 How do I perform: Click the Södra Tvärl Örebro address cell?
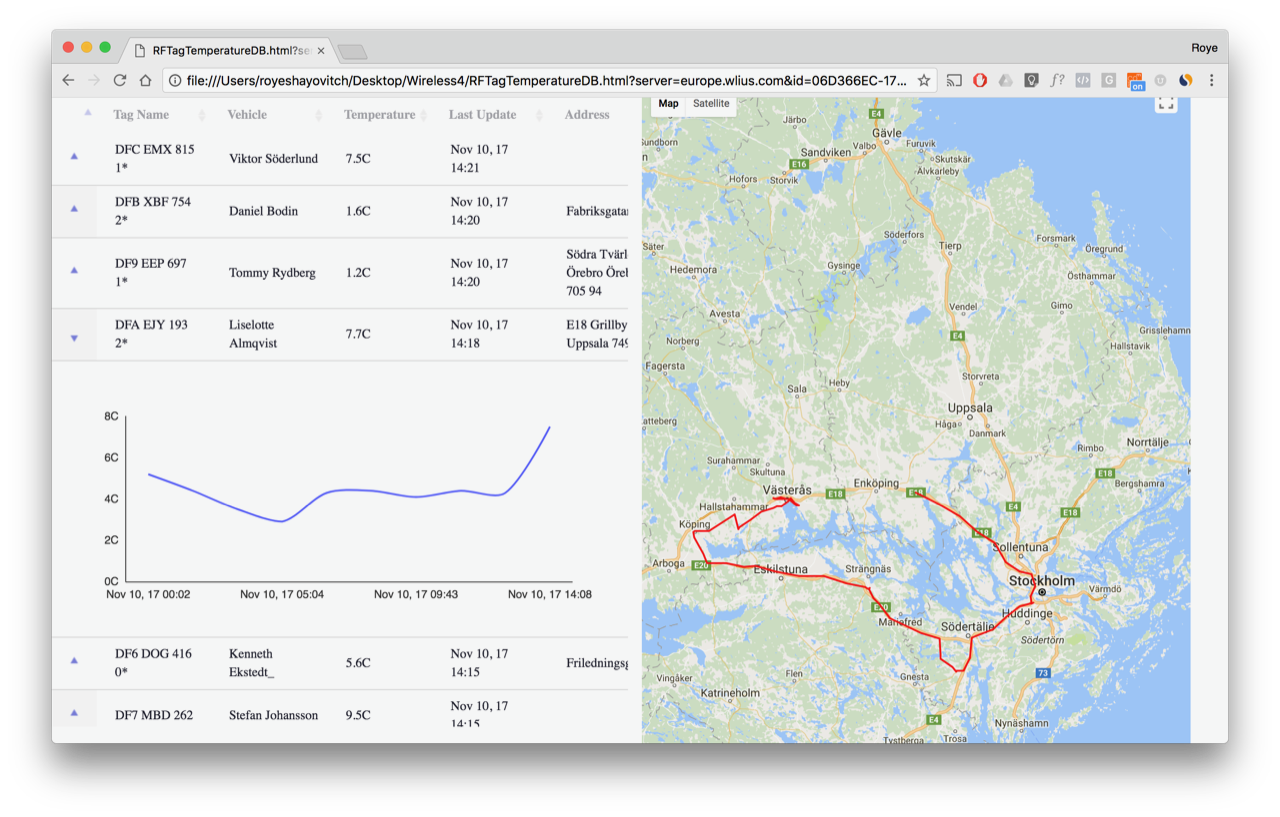point(597,273)
